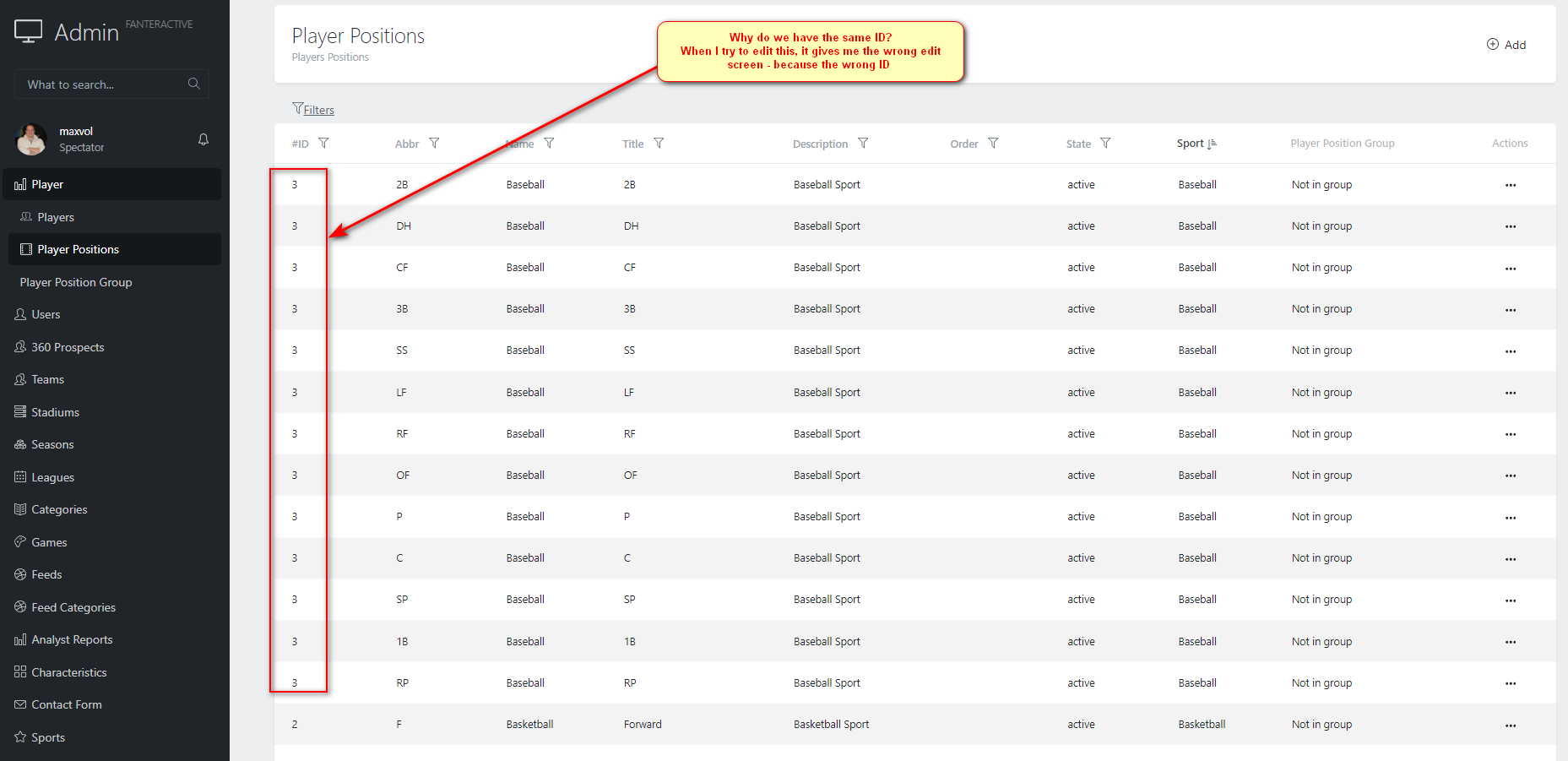Open the Games section
Screen dimensions: 1568x761
[112, 542]
